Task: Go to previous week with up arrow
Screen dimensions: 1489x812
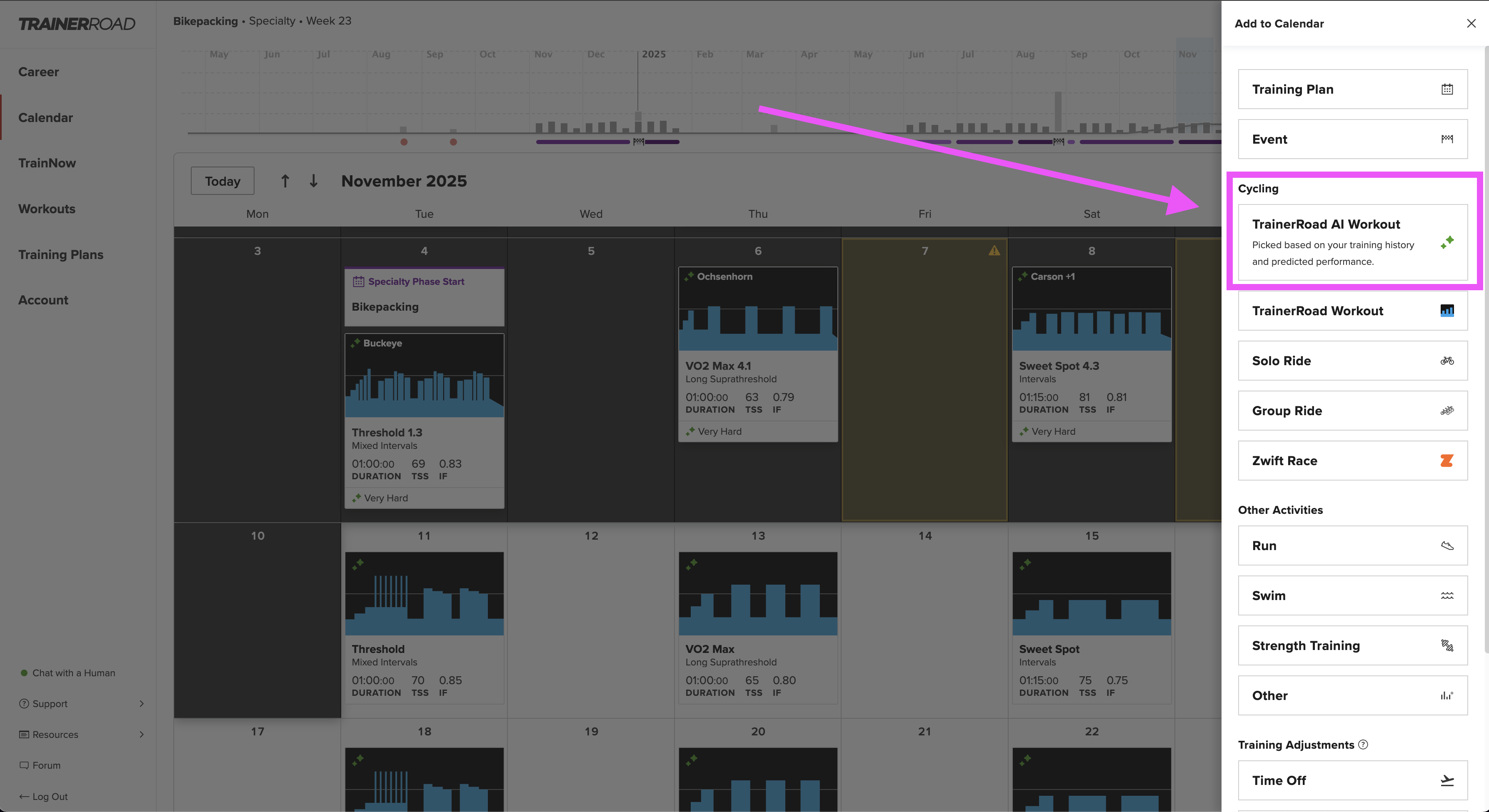Action: (285, 181)
